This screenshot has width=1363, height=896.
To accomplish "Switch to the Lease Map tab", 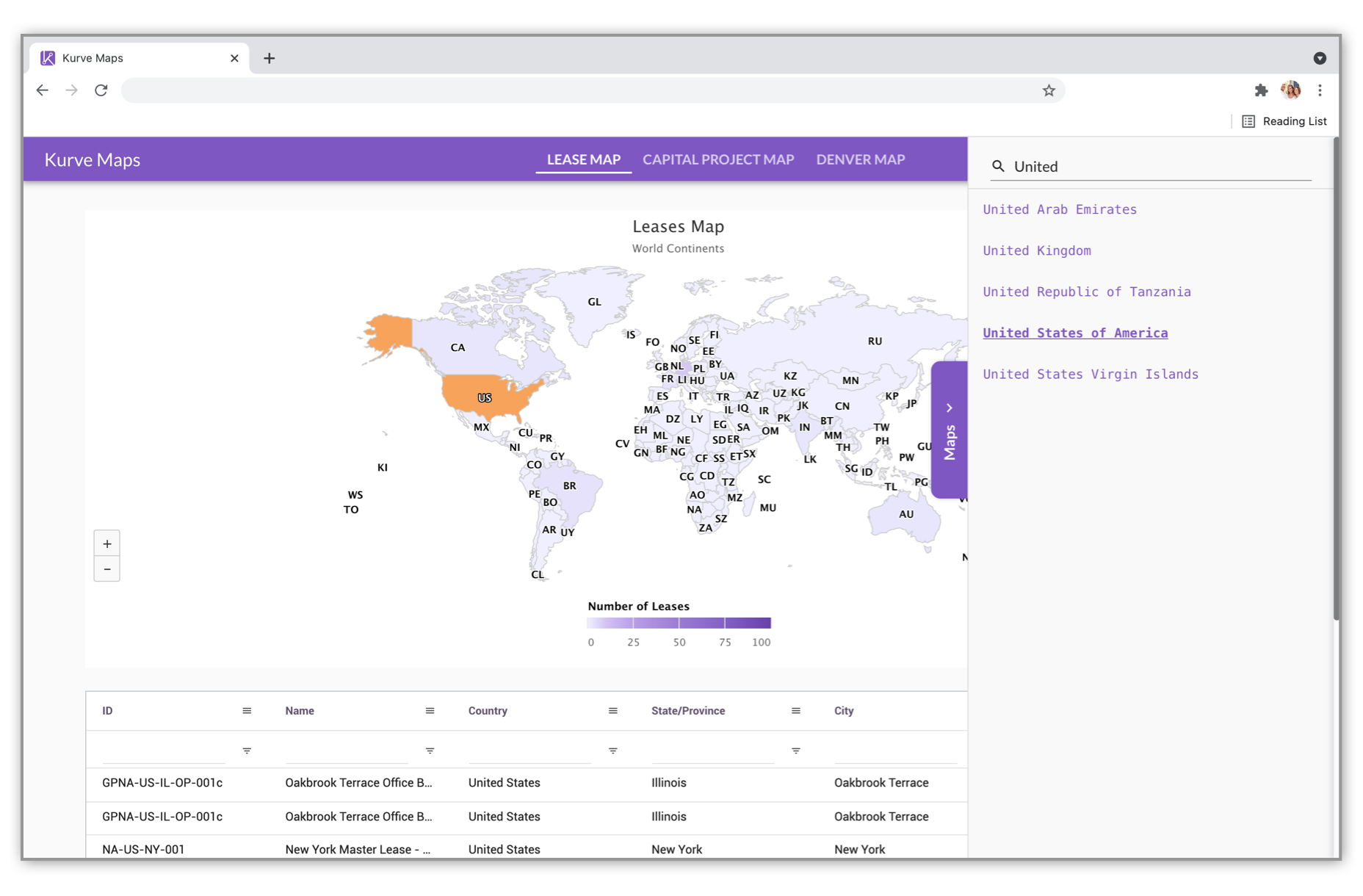I will (x=584, y=159).
